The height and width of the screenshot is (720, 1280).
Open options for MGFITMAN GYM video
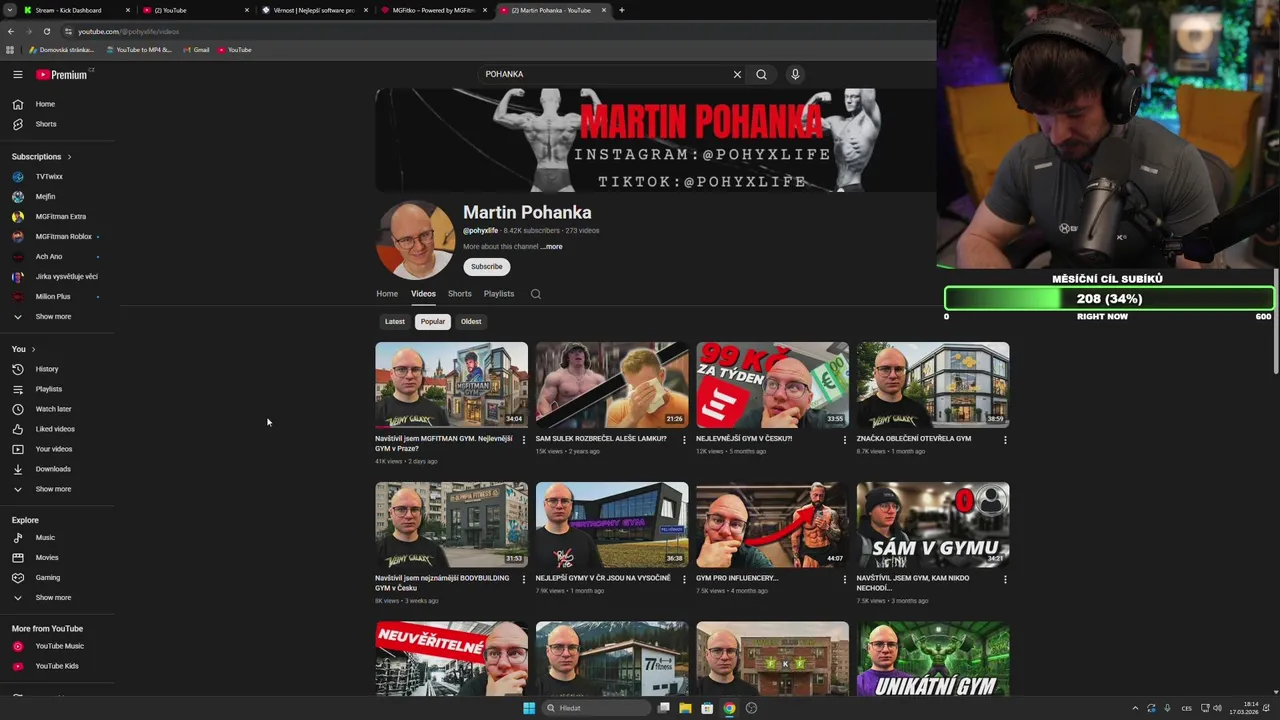coord(524,440)
